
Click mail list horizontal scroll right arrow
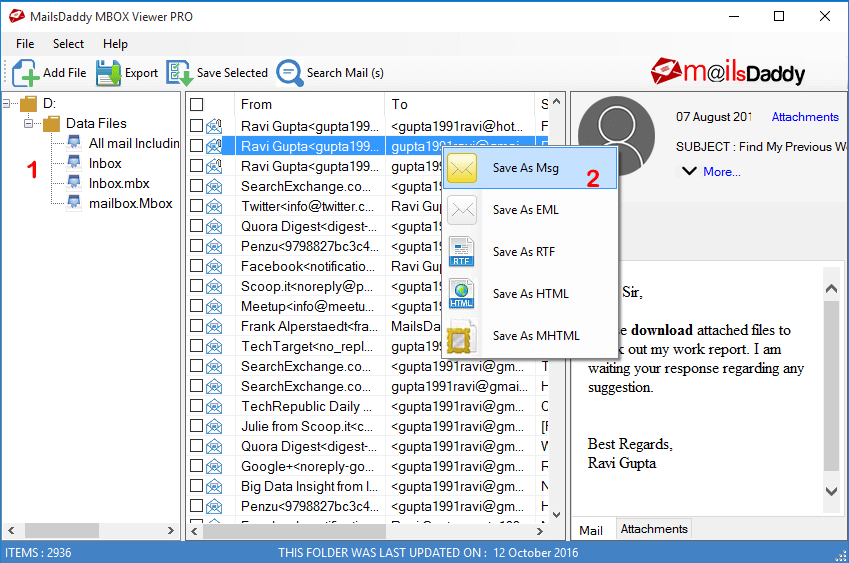(539, 532)
